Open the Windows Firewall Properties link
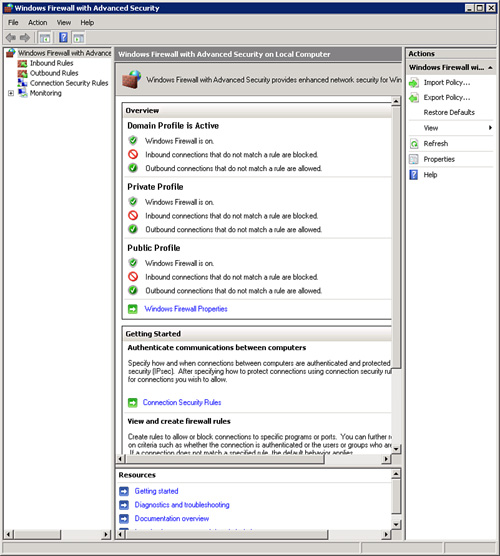The image size is (500, 556). pos(186,309)
